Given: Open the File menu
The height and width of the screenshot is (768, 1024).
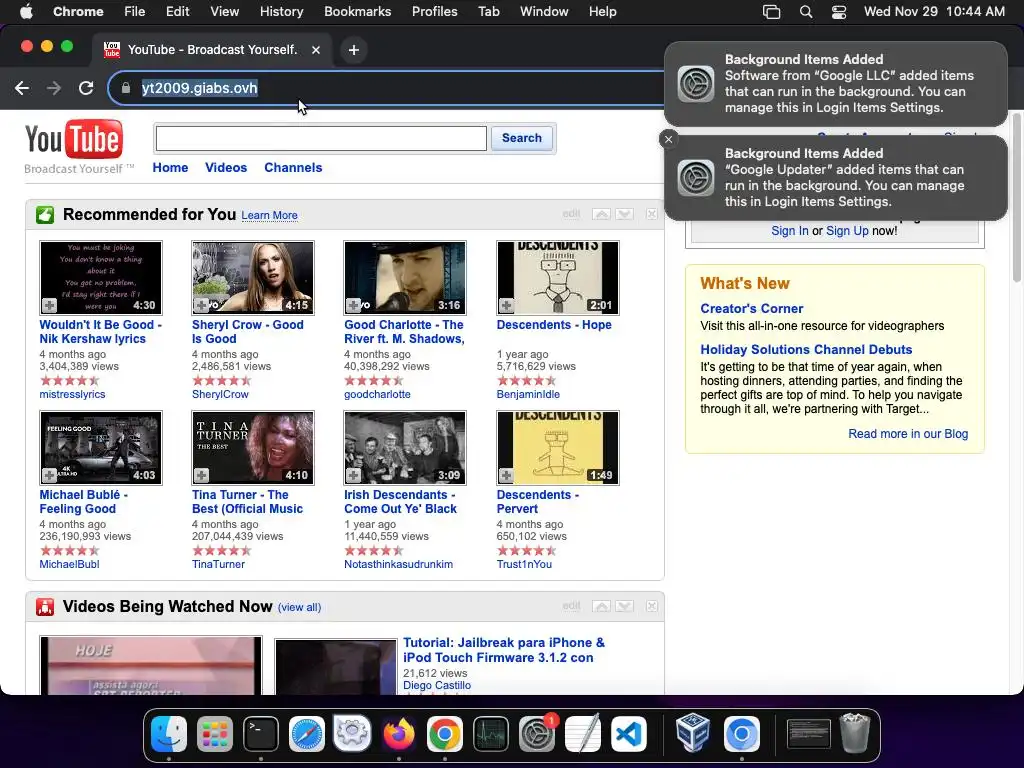Looking at the screenshot, I should [135, 11].
